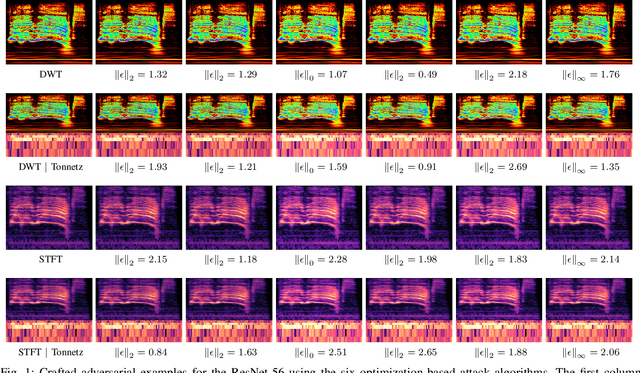The height and width of the screenshot is (373, 640).
Task: View the image above 'DWT | Tonnetz' label
Action: click(x=49, y=125)
